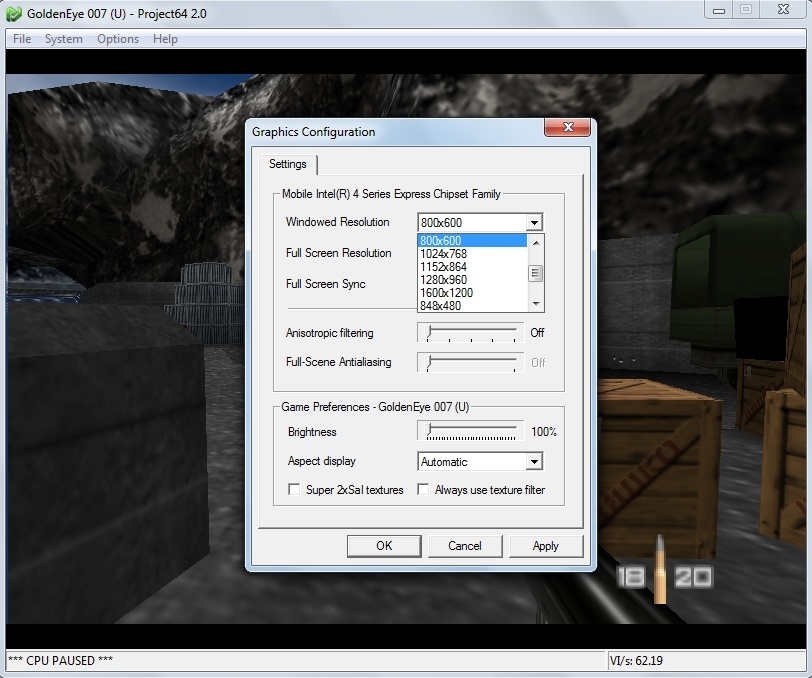Viewport: 812px width, 678px height.
Task: Click the Brightness slider
Action: [471, 431]
